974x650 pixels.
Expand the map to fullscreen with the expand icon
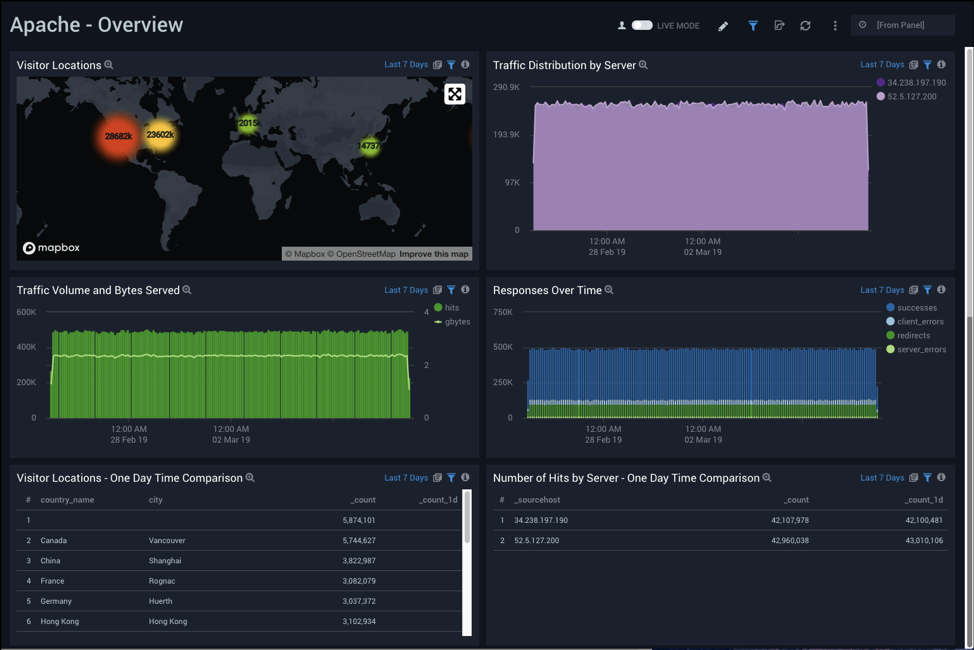pos(455,93)
